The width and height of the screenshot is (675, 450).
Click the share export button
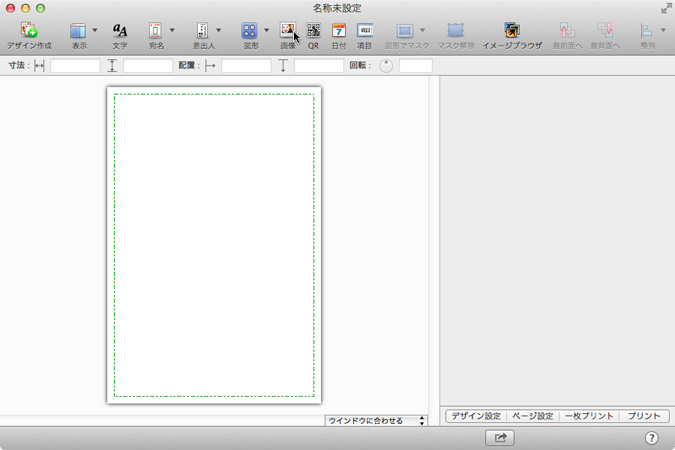pos(500,437)
